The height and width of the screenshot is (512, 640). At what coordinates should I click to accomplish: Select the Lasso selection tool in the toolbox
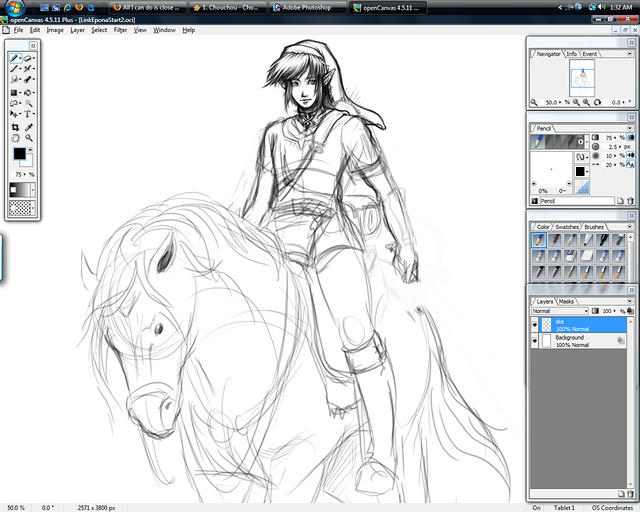[x=14, y=103]
